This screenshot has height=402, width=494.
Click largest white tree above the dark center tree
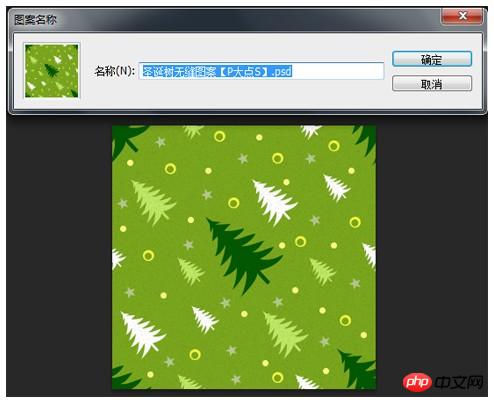point(274,202)
